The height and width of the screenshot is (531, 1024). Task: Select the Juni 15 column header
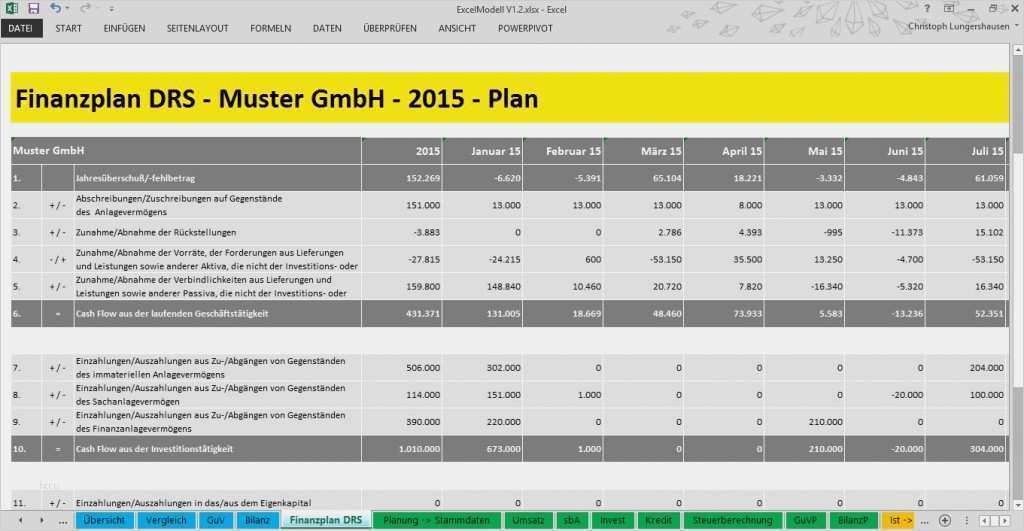pos(885,151)
